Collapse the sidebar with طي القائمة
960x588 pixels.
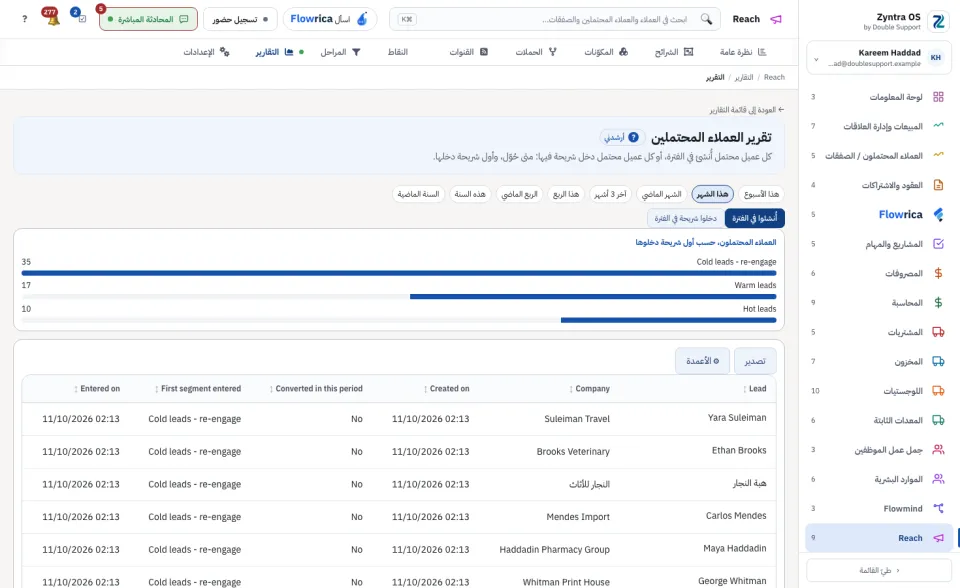click(x=879, y=570)
